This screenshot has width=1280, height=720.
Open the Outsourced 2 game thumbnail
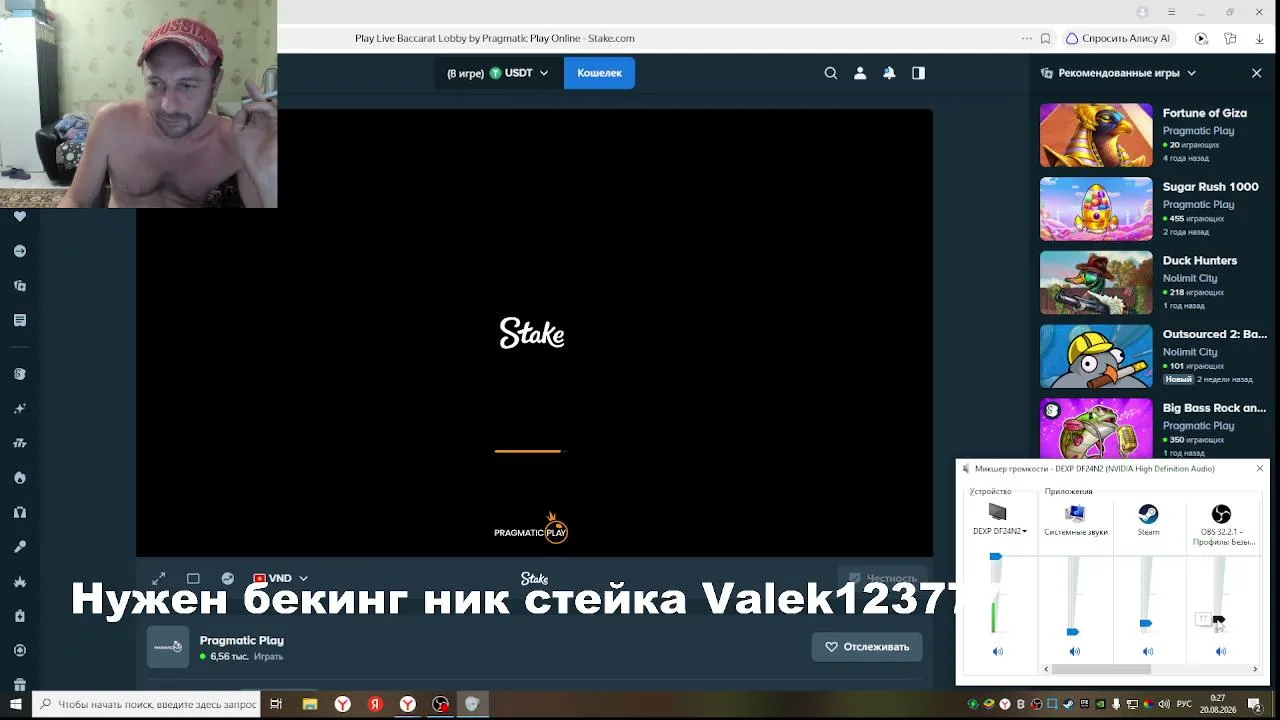[1096, 356]
